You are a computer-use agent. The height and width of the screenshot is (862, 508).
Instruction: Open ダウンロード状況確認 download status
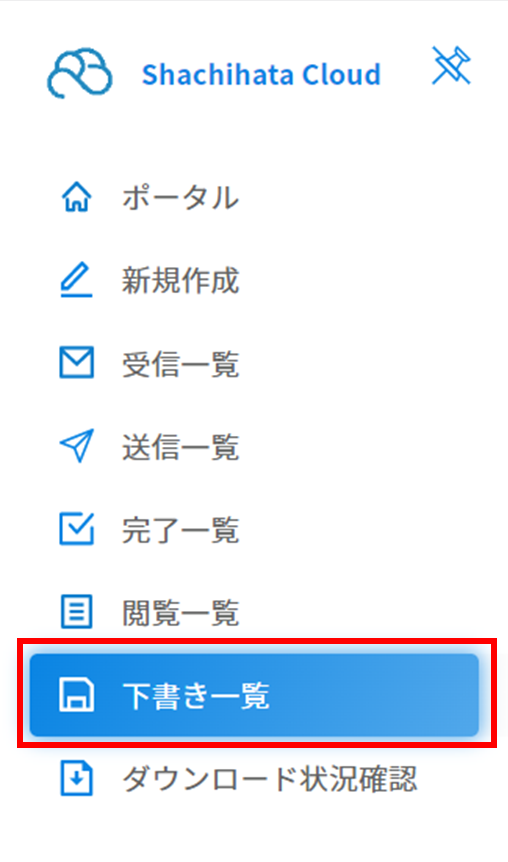[269, 778]
